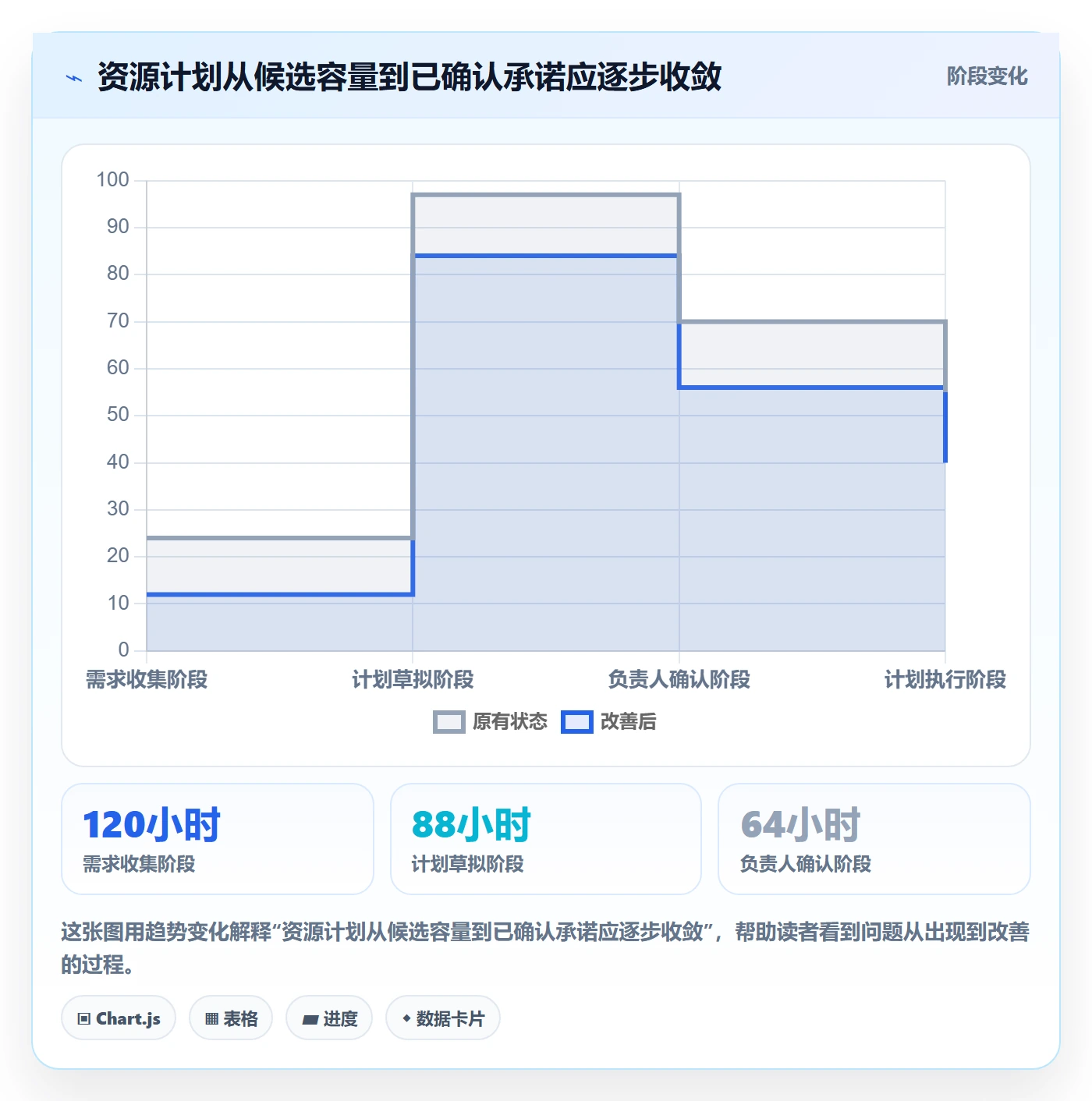Click the 计划草拟阶段 x-axis label

click(413, 680)
